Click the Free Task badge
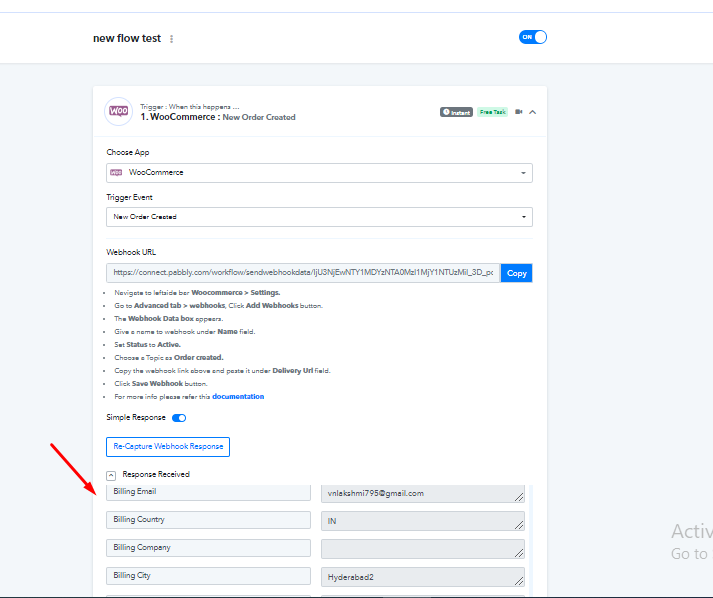 click(492, 112)
